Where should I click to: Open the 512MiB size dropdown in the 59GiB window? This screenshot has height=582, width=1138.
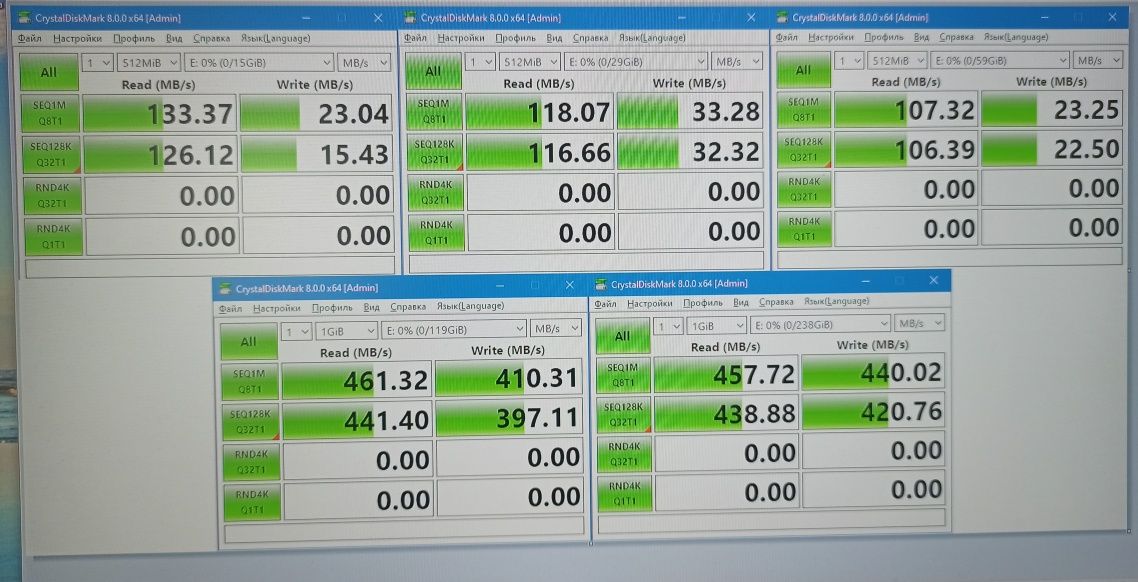(898, 60)
